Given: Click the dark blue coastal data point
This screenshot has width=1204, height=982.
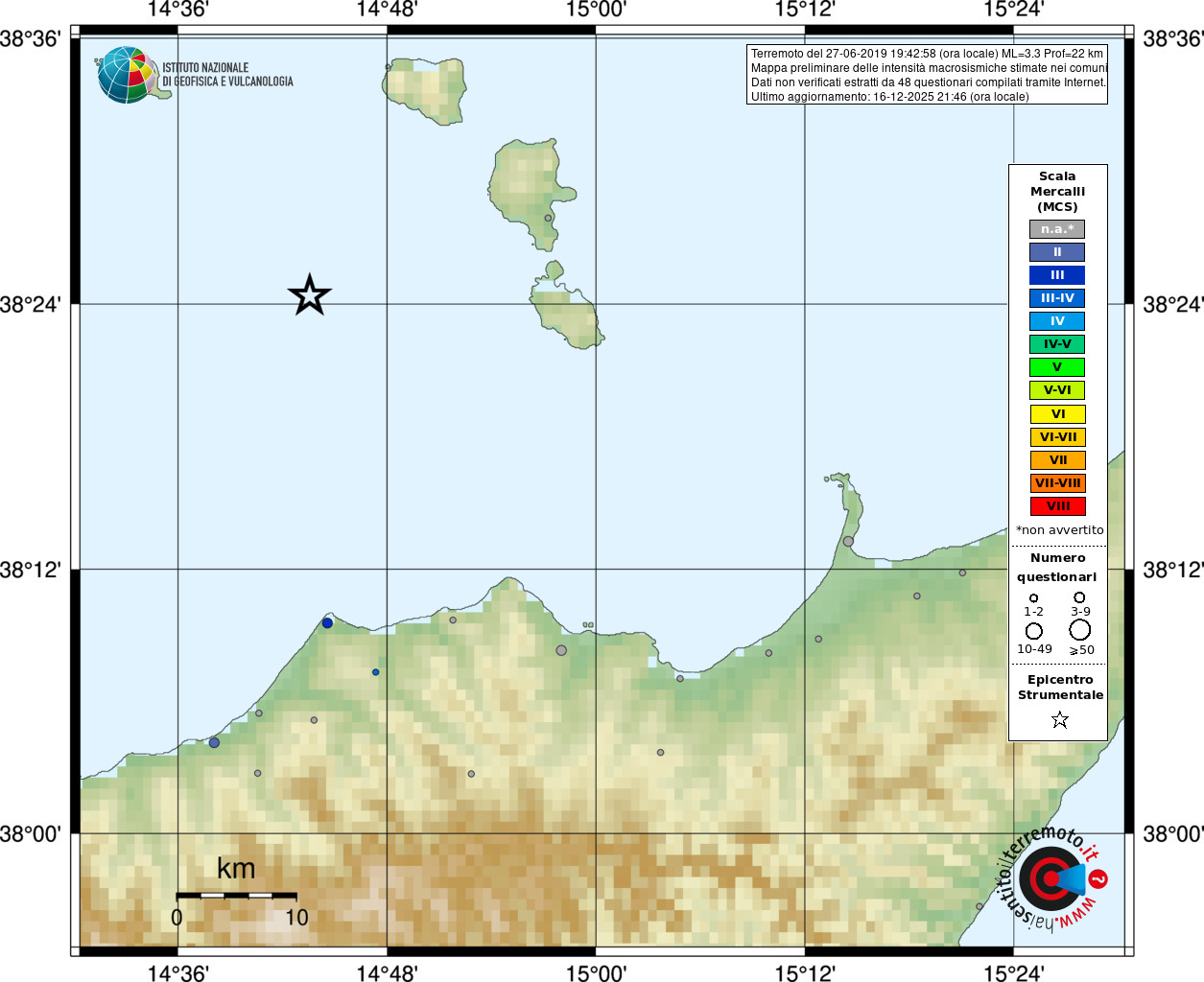Looking at the screenshot, I should 327,623.
